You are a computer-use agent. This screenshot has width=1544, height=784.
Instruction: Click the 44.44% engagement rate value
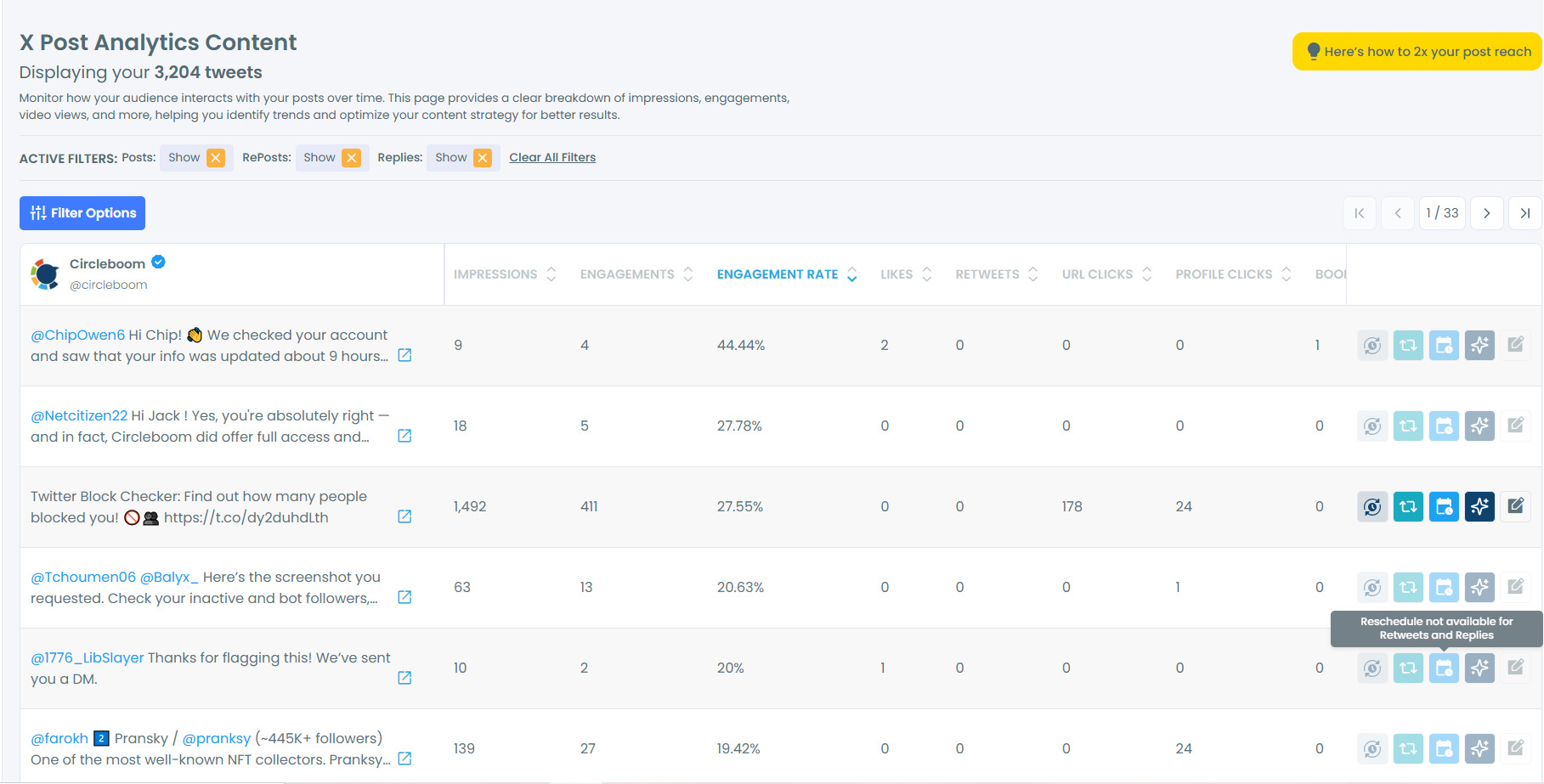point(741,345)
